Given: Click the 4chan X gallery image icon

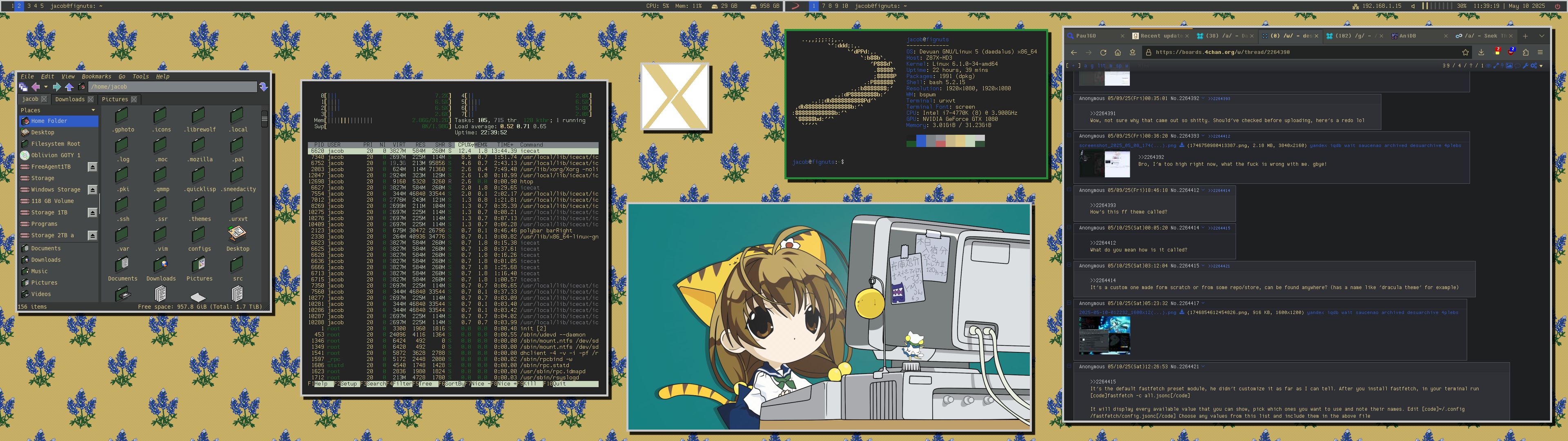Looking at the screenshot, I should click(x=1509, y=66).
